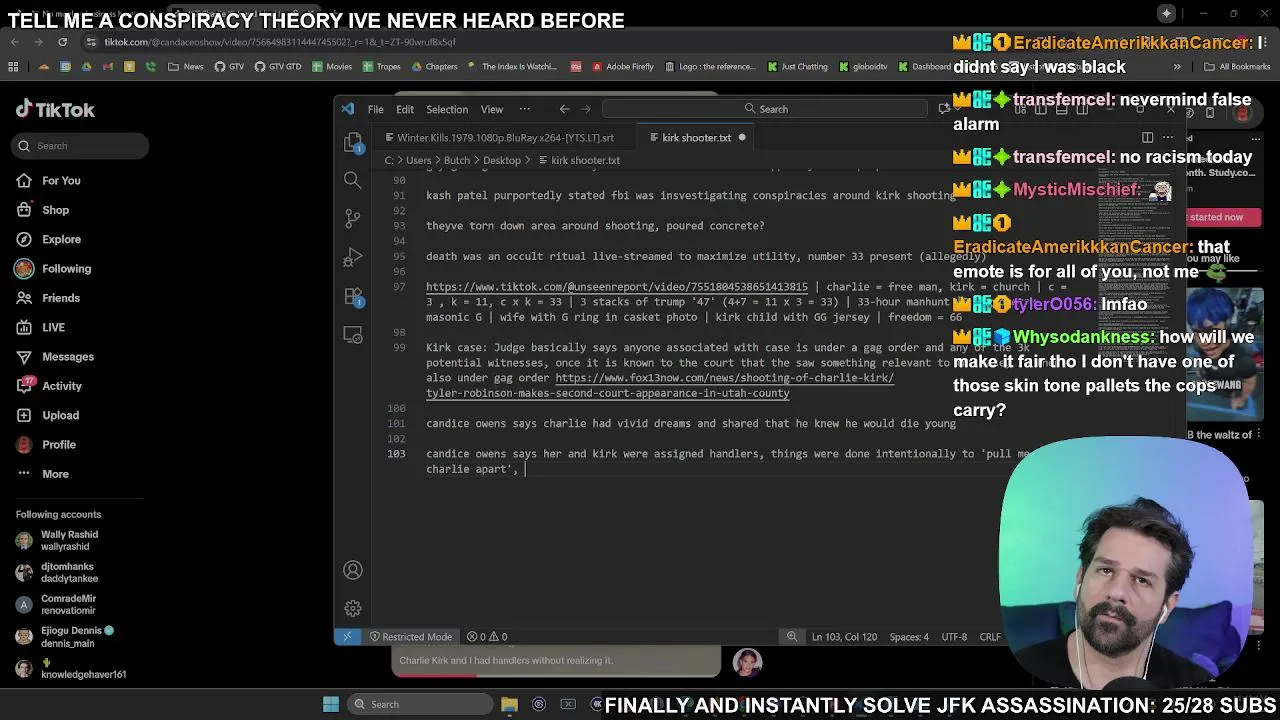Click the VS Code command center search box

[x=767, y=109]
